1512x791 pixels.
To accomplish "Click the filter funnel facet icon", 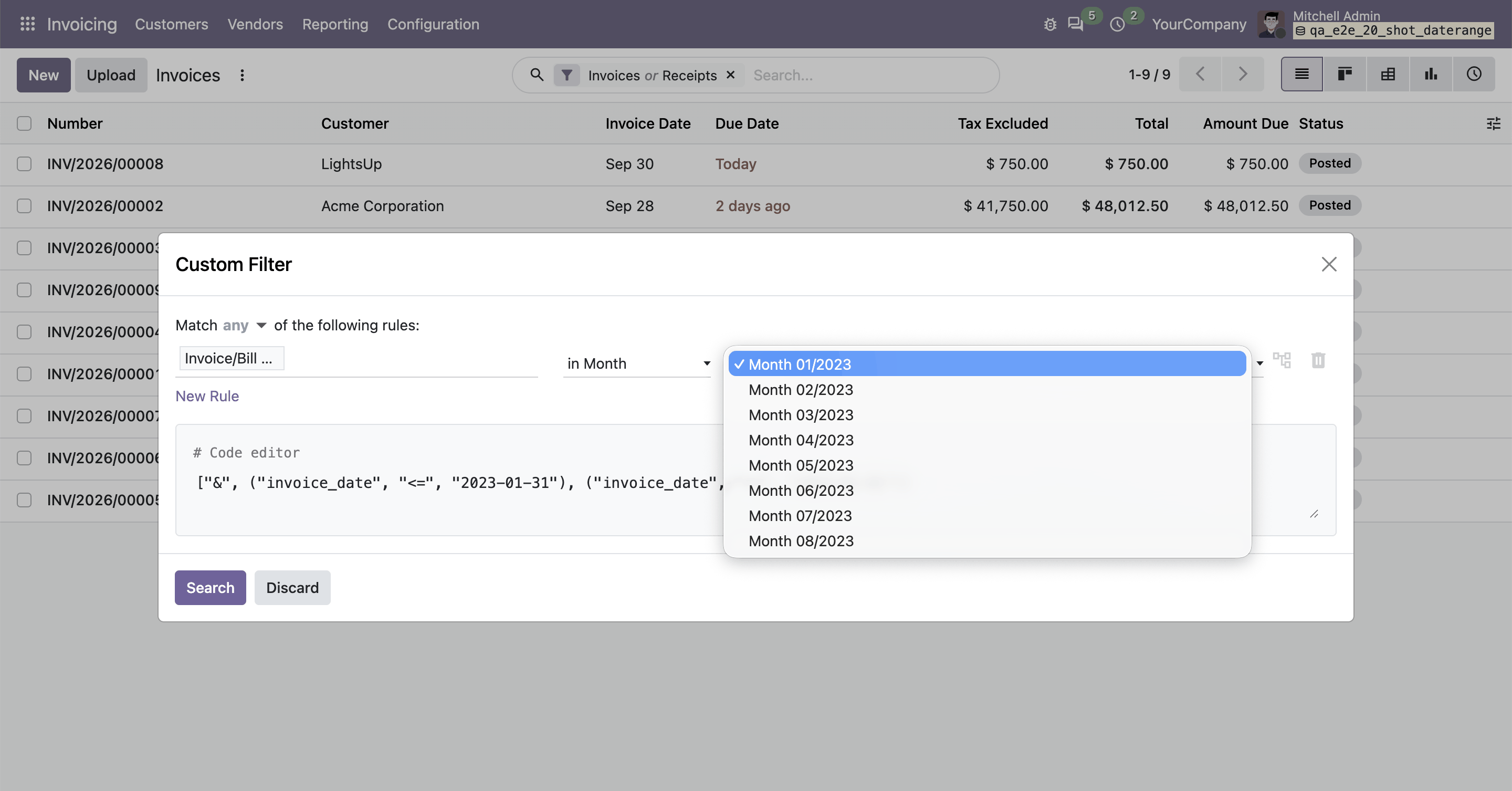I will coord(567,75).
